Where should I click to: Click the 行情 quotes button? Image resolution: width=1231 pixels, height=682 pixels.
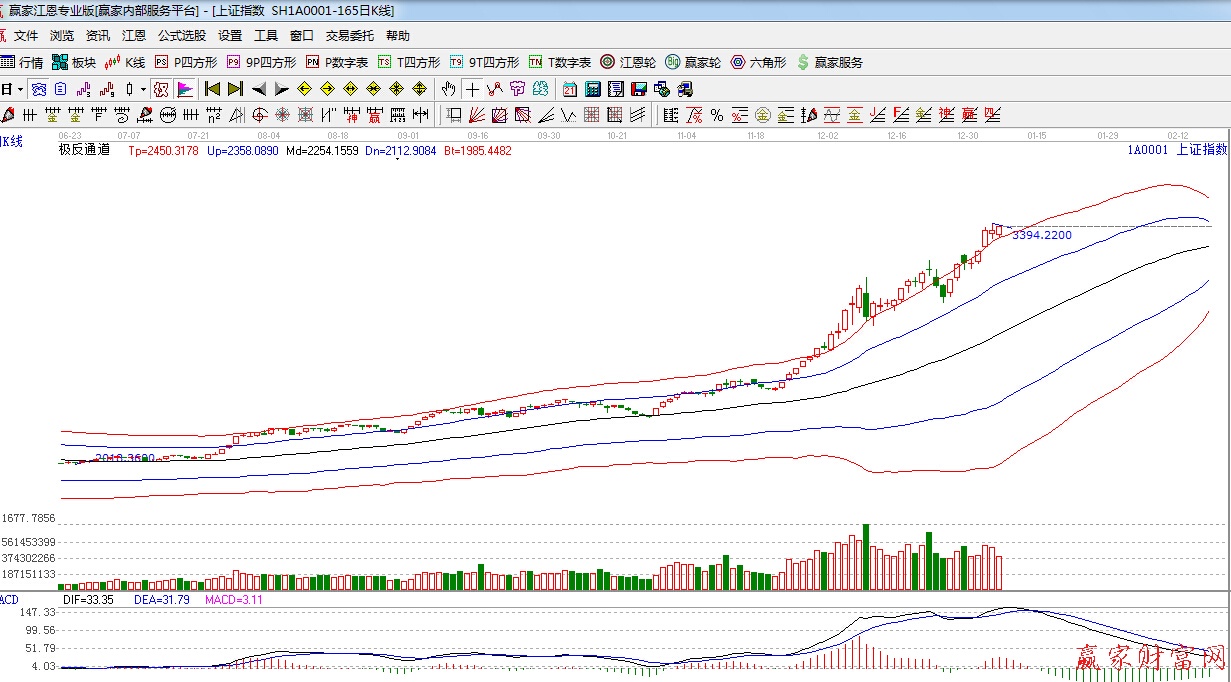(x=23, y=62)
